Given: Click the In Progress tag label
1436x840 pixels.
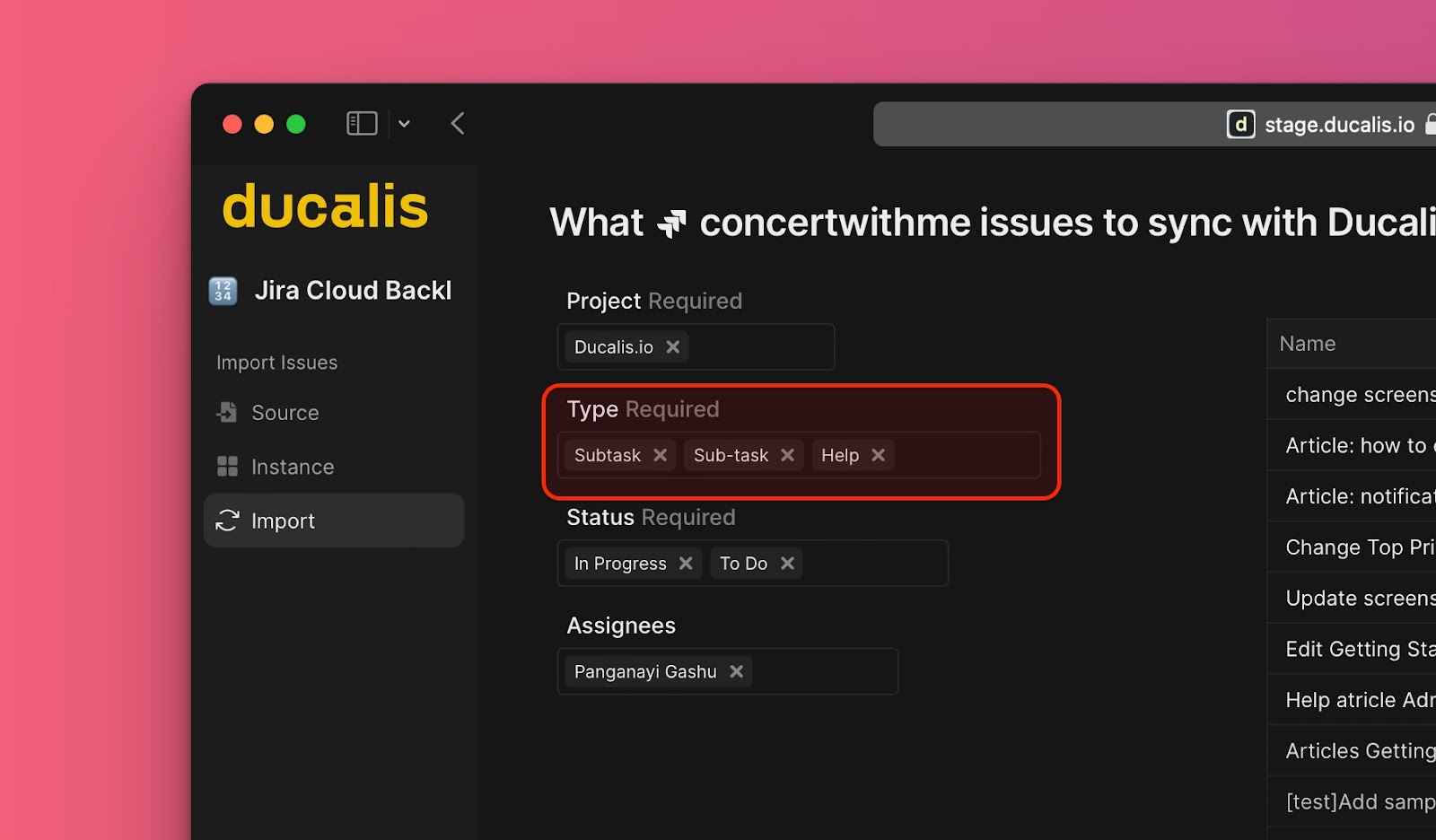Looking at the screenshot, I should (620, 564).
